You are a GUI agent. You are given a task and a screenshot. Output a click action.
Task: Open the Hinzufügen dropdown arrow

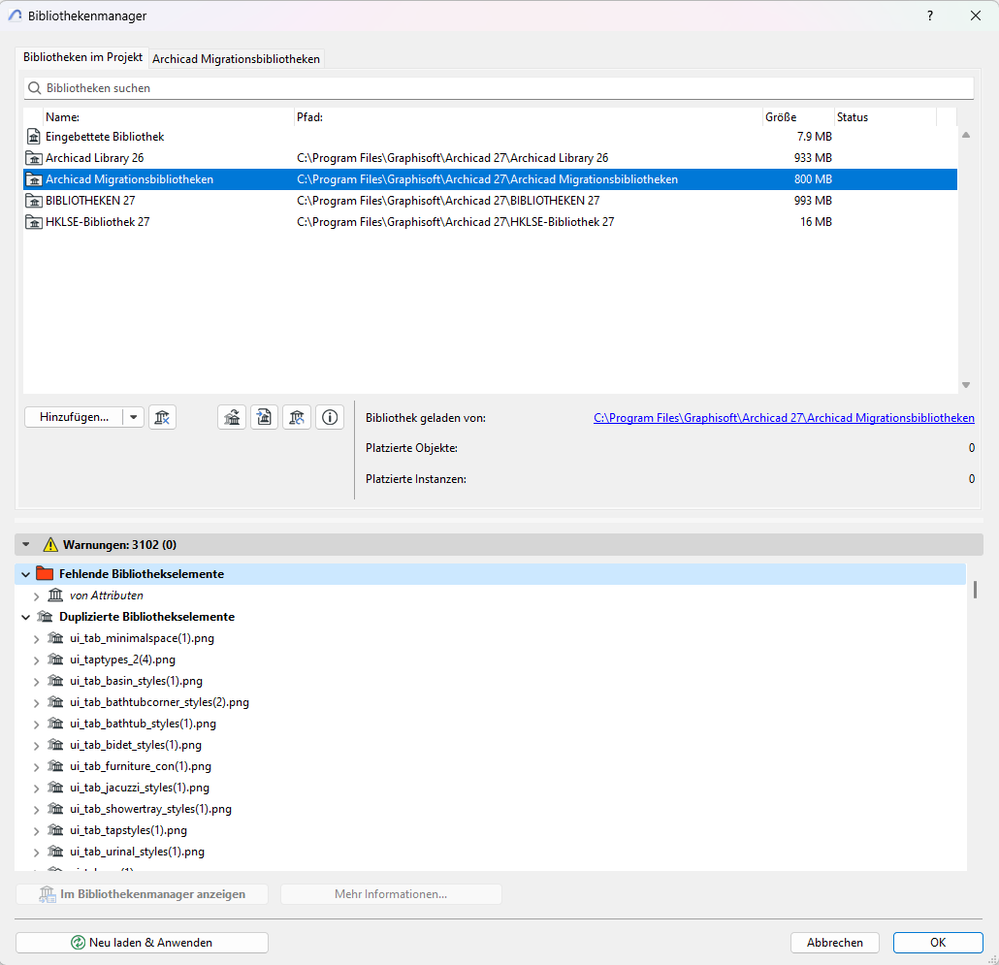point(133,417)
